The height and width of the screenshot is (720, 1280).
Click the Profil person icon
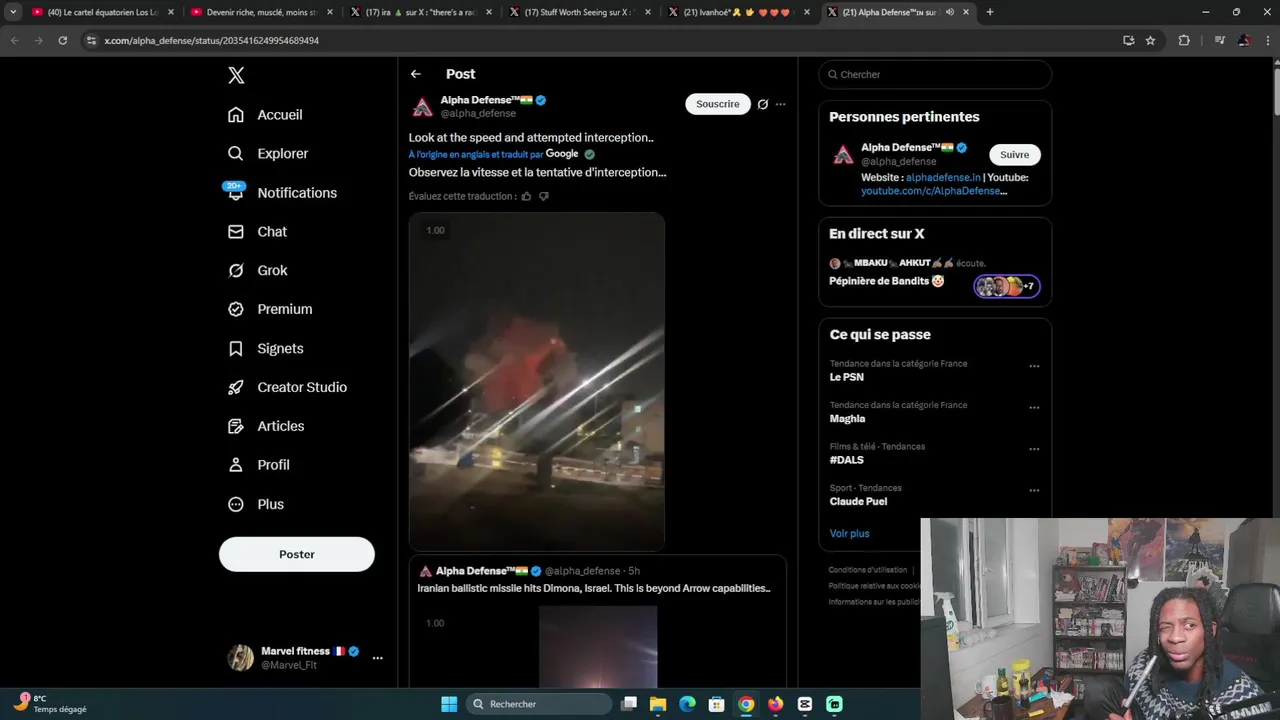tap(236, 465)
